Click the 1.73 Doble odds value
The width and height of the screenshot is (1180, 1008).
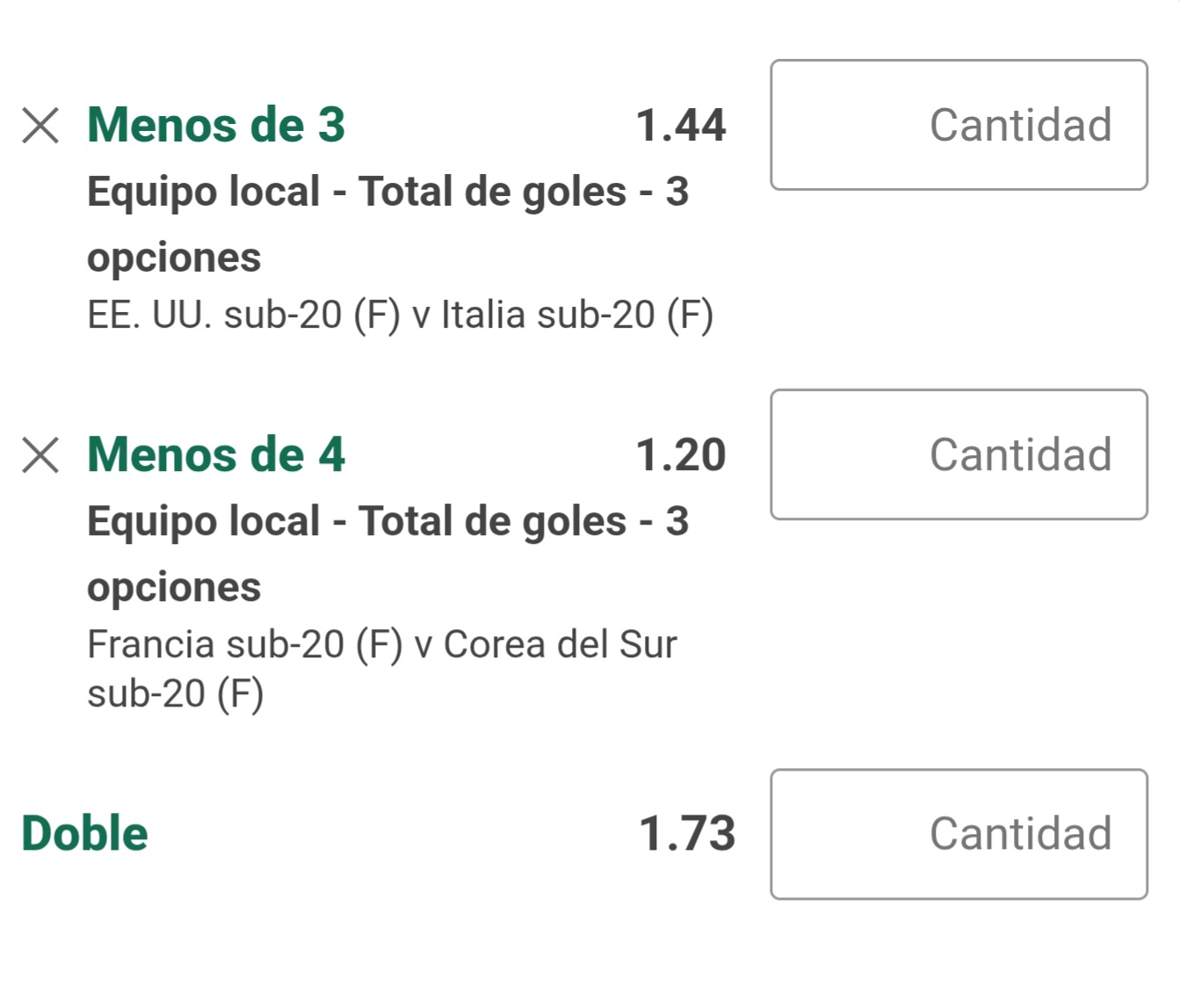tap(687, 833)
